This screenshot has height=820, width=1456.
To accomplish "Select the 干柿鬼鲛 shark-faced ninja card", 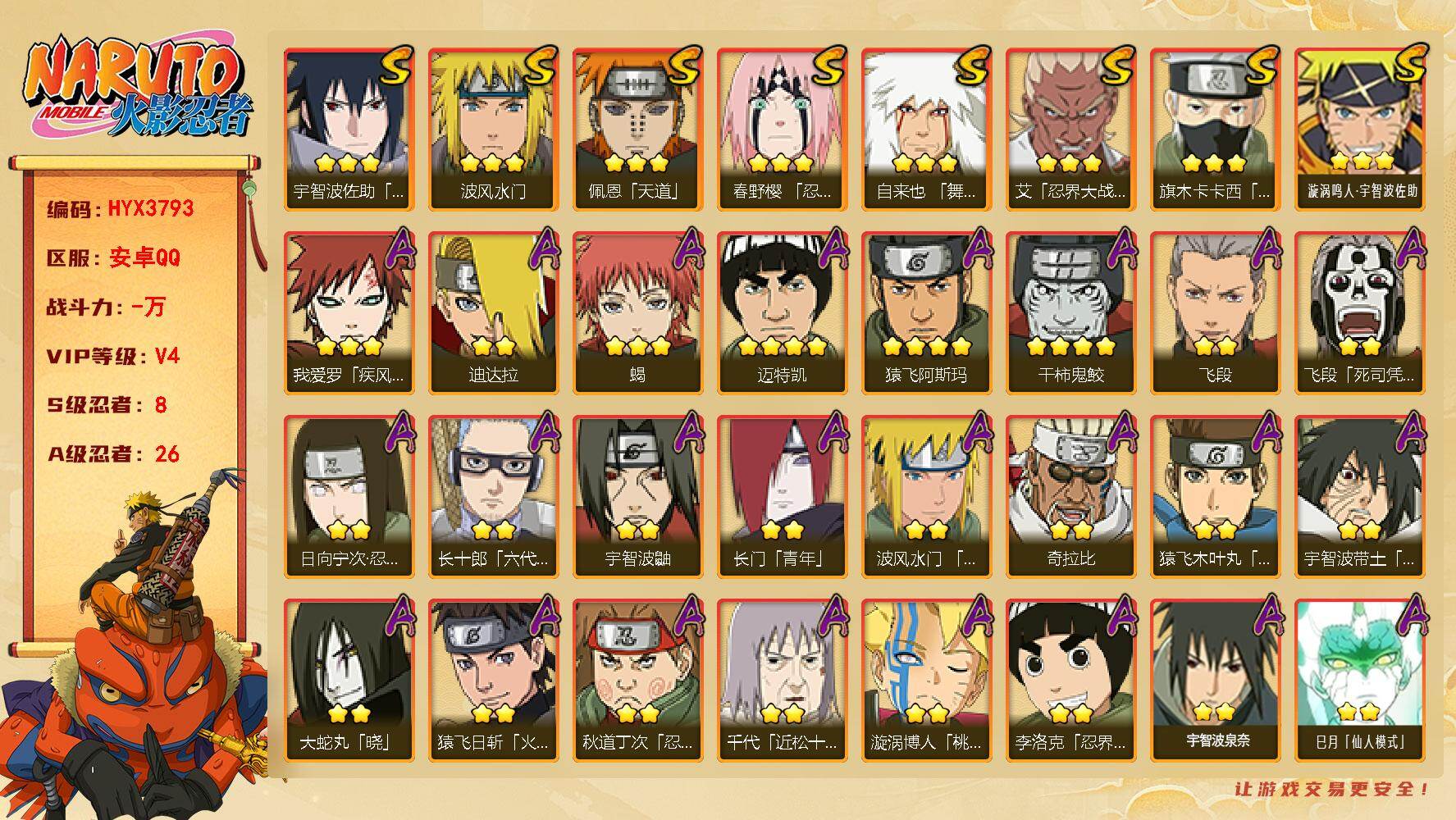I will [x=1070, y=312].
